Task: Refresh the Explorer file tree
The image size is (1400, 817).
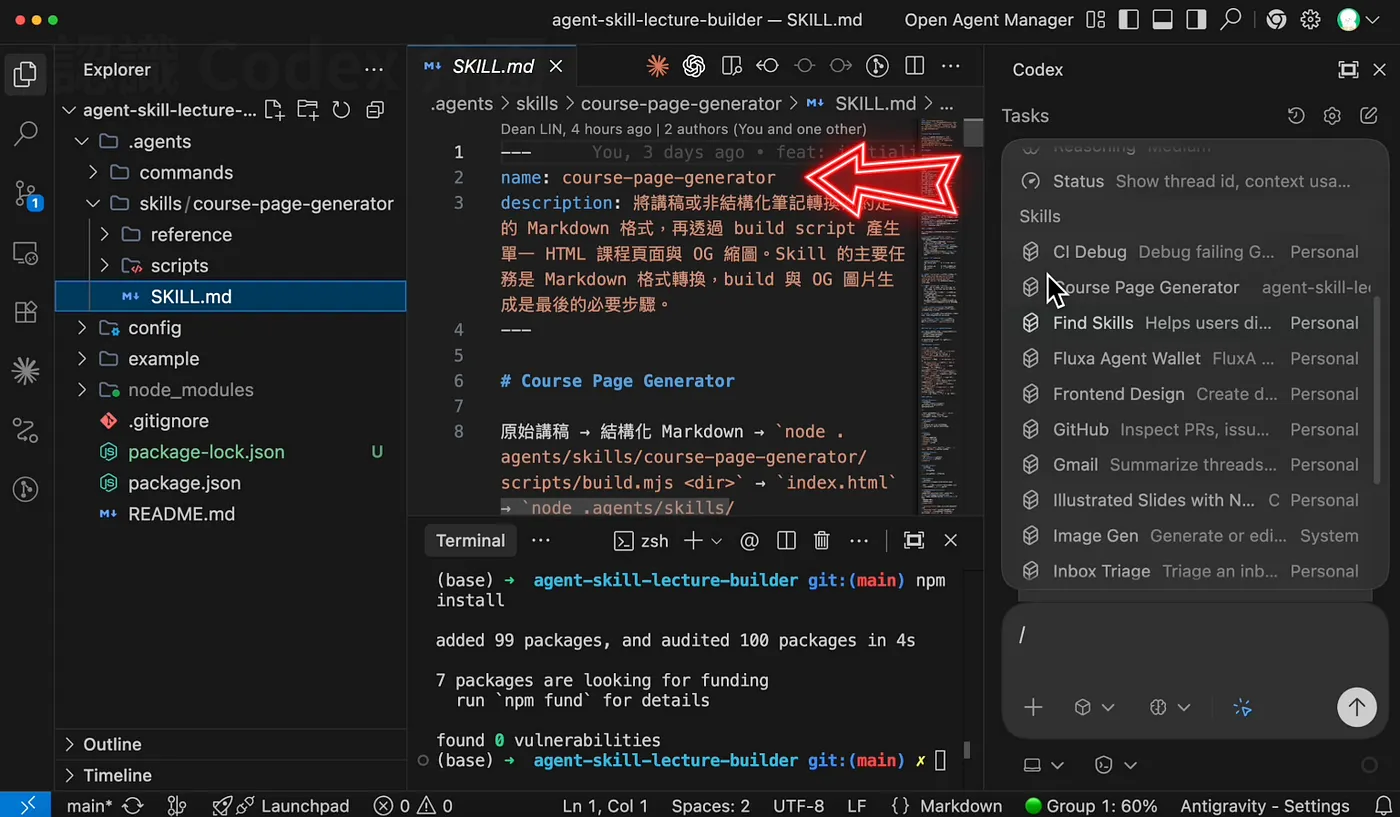Action: (341, 110)
